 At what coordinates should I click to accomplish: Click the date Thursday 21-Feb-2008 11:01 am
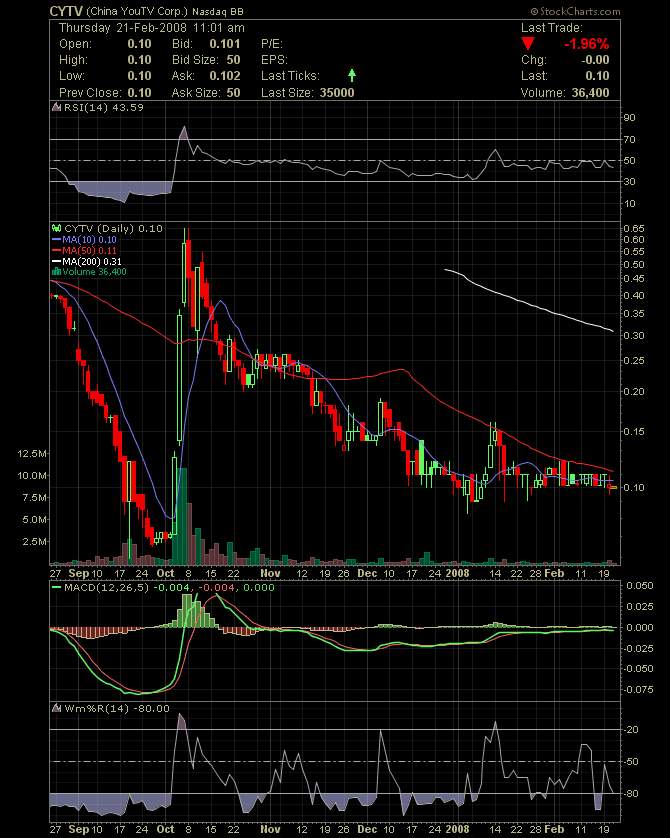[x=152, y=28]
